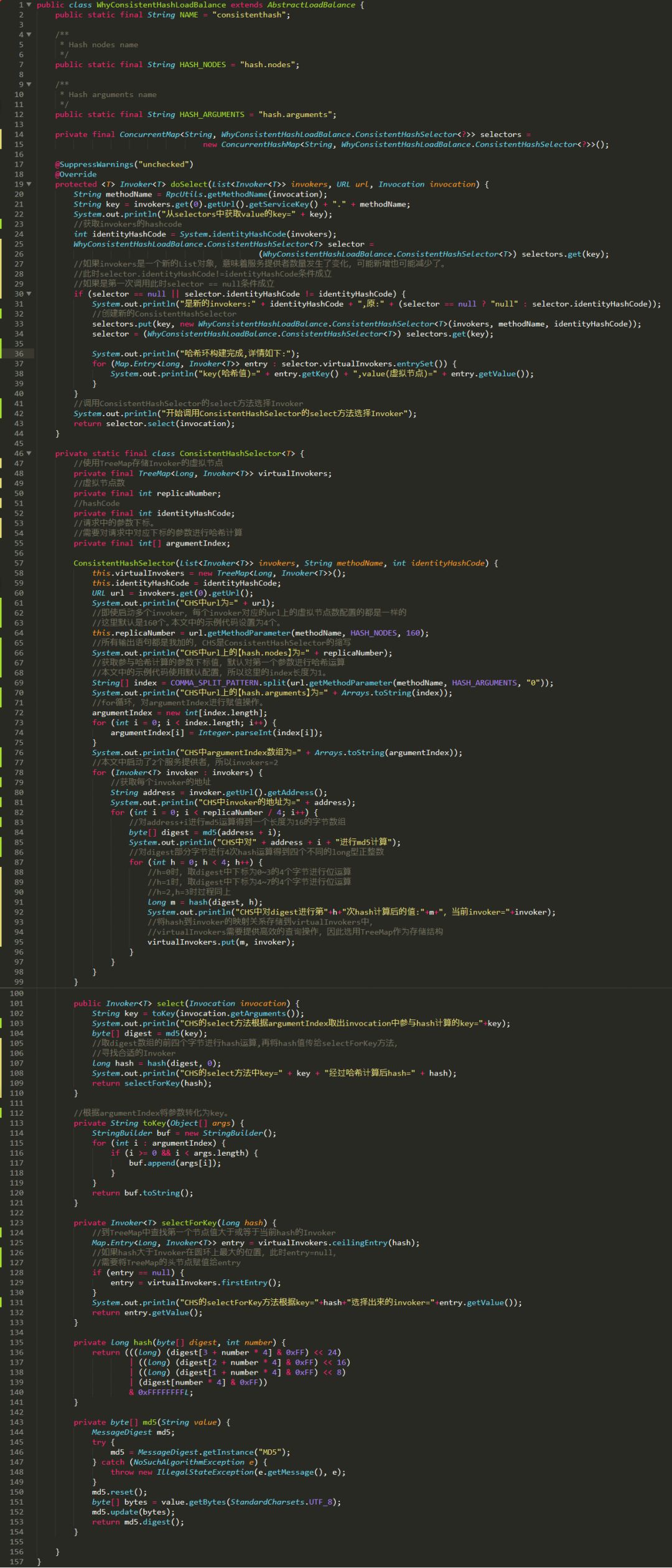Click line number 157 in the gutter
The image size is (672, 1568).
(17, 1562)
